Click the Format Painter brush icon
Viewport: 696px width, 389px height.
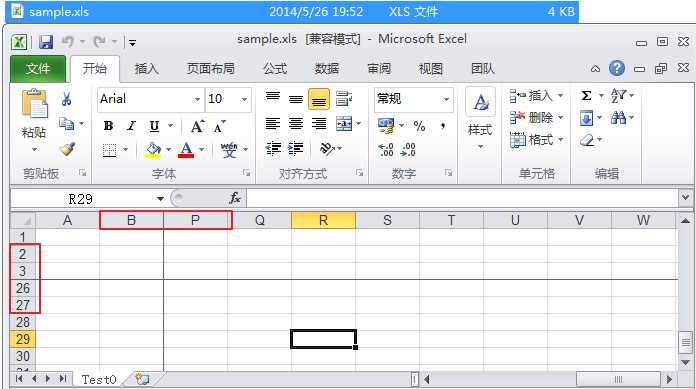tap(67, 149)
